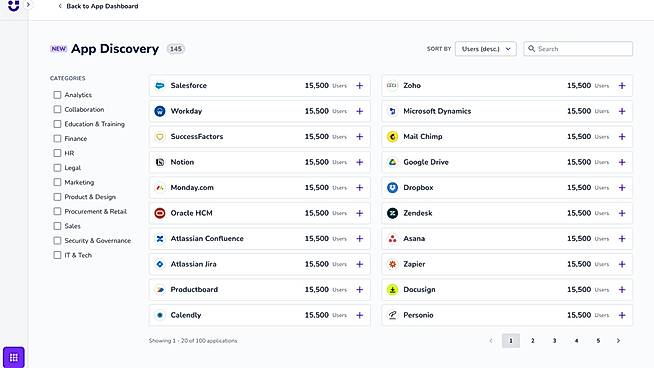The image size is (654, 368).
Task: Click the Workday row's 15,500 Users value
Action: (x=326, y=111)
